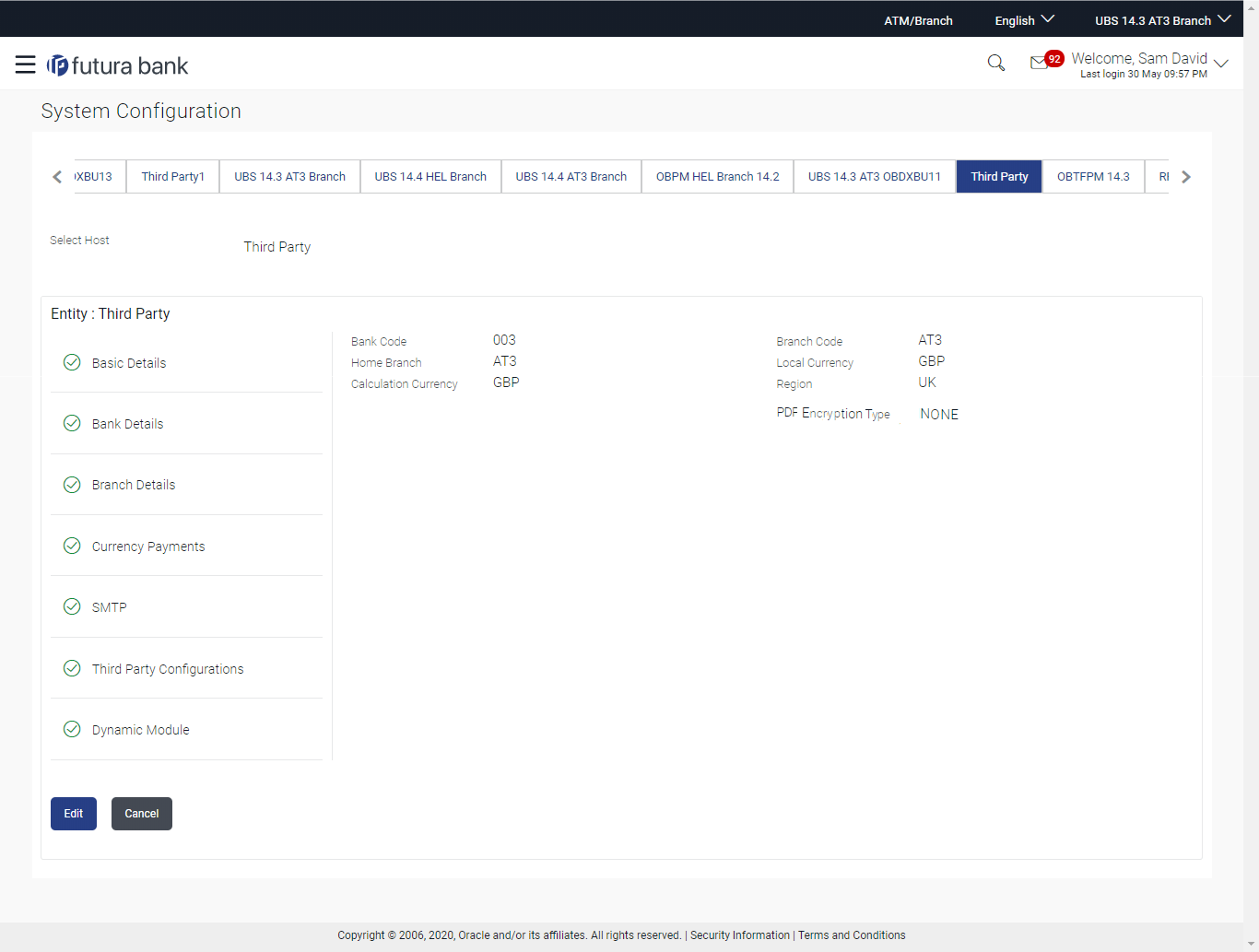Viewport: 1259px width, 952px height.
Task: Open the search magnifier icon
Action: pos(996,63)
